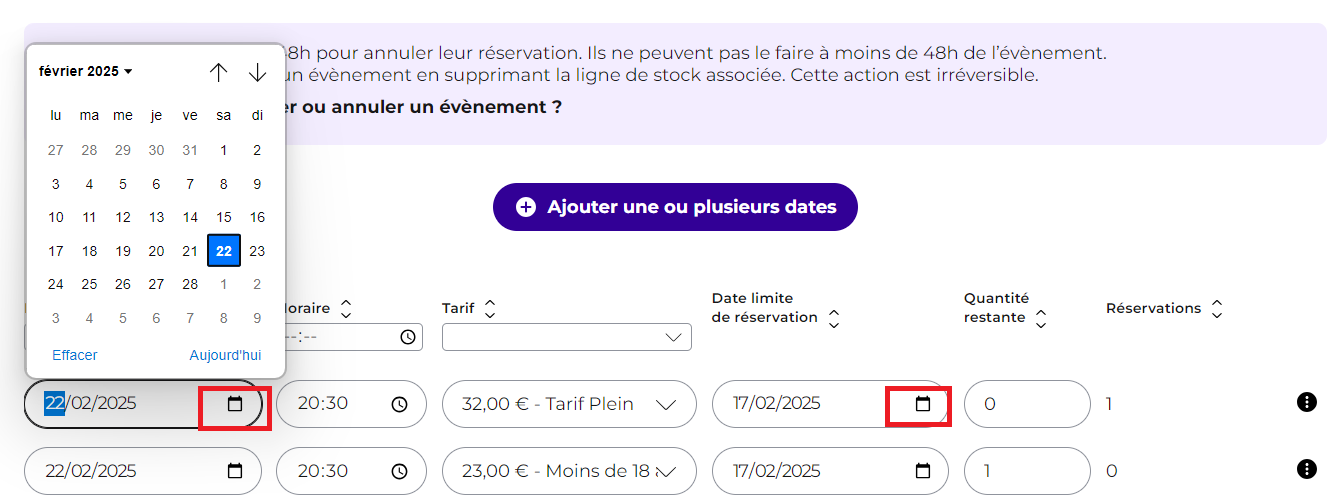Go to previous month with up arrow
Viewport: 1341px width, 501px height.
pyautogui.click(x=219, y=72)
